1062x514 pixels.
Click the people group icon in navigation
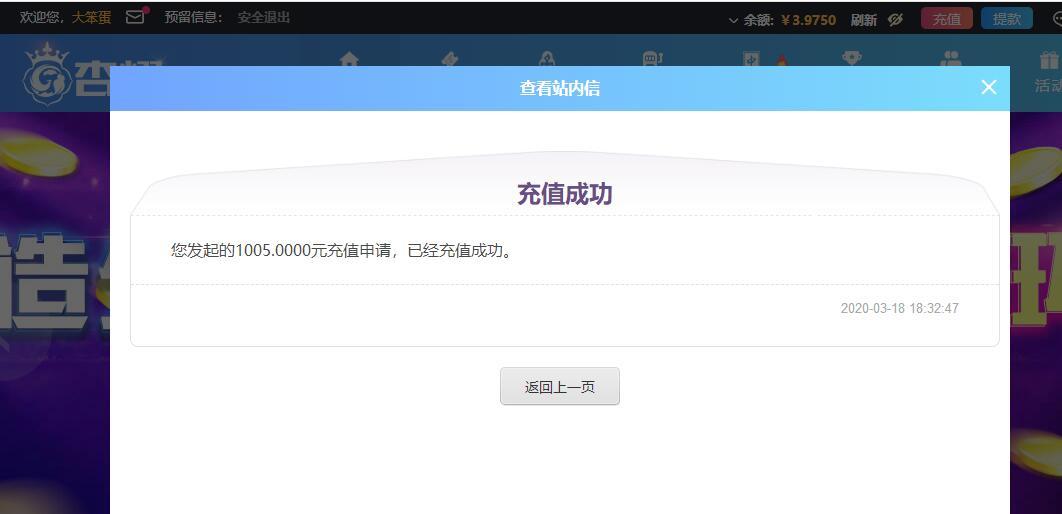coord(951,58)
